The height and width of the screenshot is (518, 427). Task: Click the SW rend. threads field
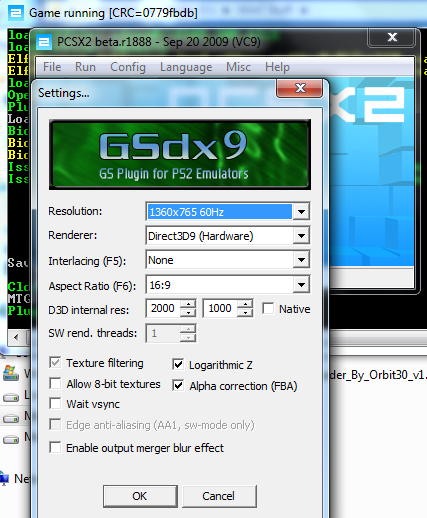point(163,333)
